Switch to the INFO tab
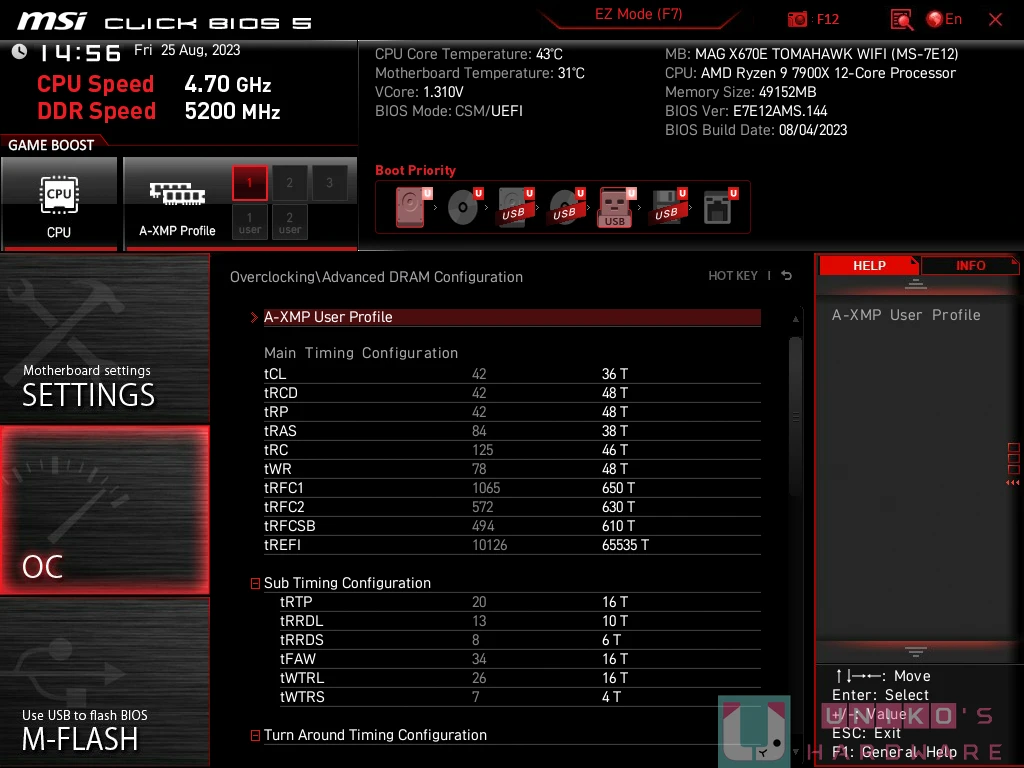 point(970,266)
